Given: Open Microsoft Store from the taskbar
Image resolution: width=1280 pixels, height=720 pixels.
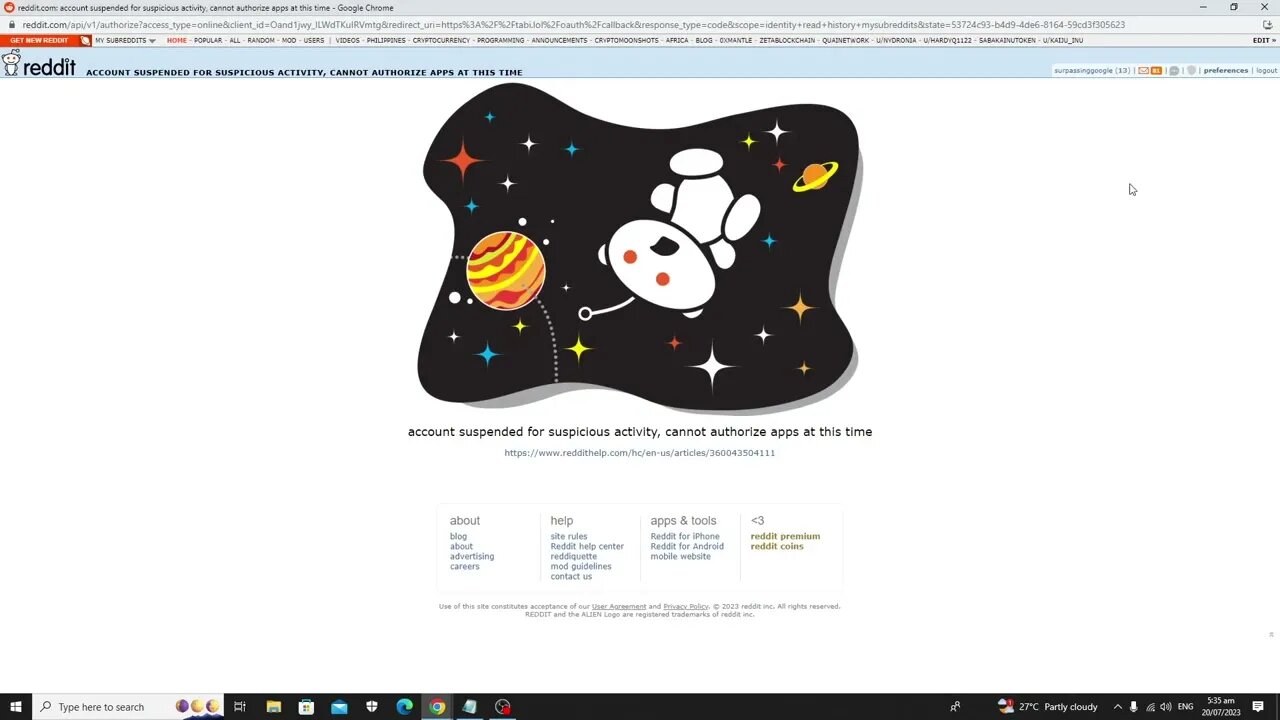Looking at the screenshot, I should [306, 707].
